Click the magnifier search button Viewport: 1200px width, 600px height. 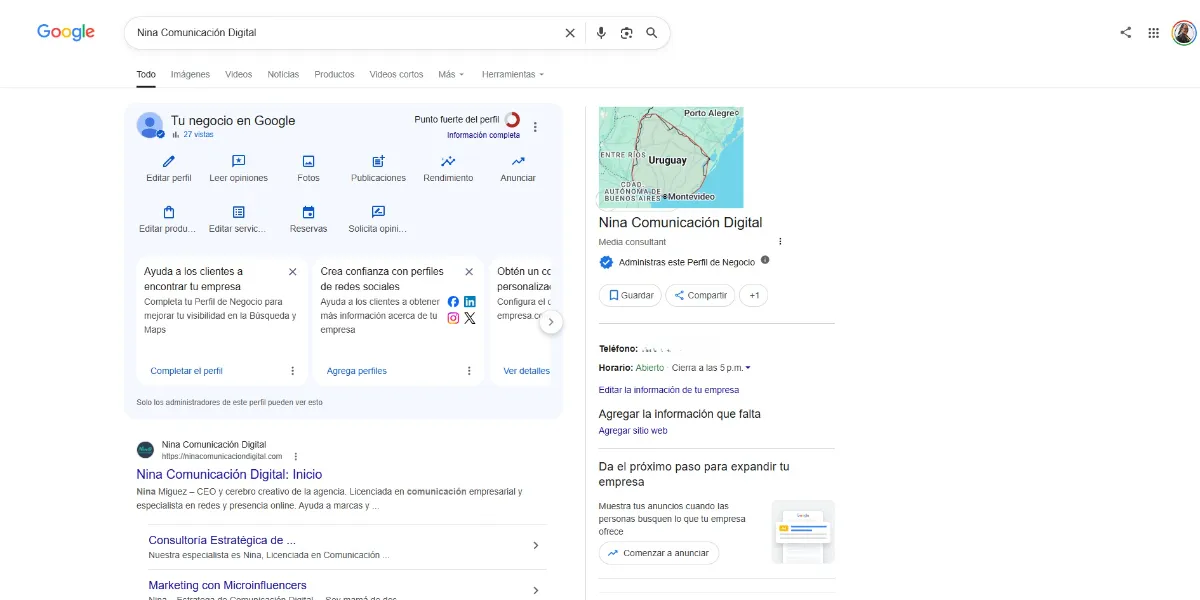click(652, 33)
